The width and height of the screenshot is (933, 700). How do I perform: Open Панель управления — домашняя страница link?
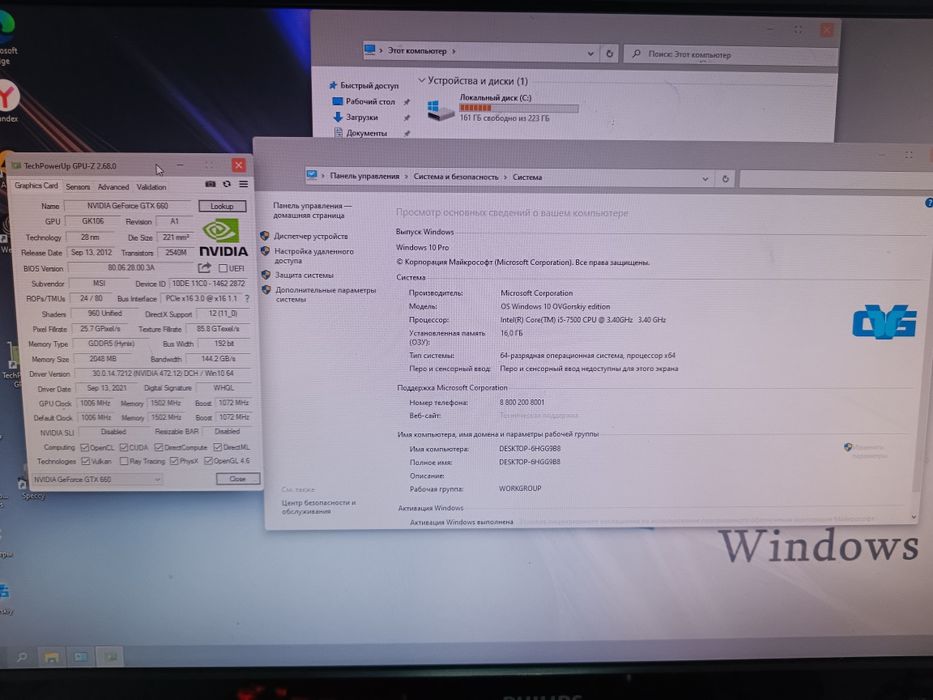pos(312,210)
